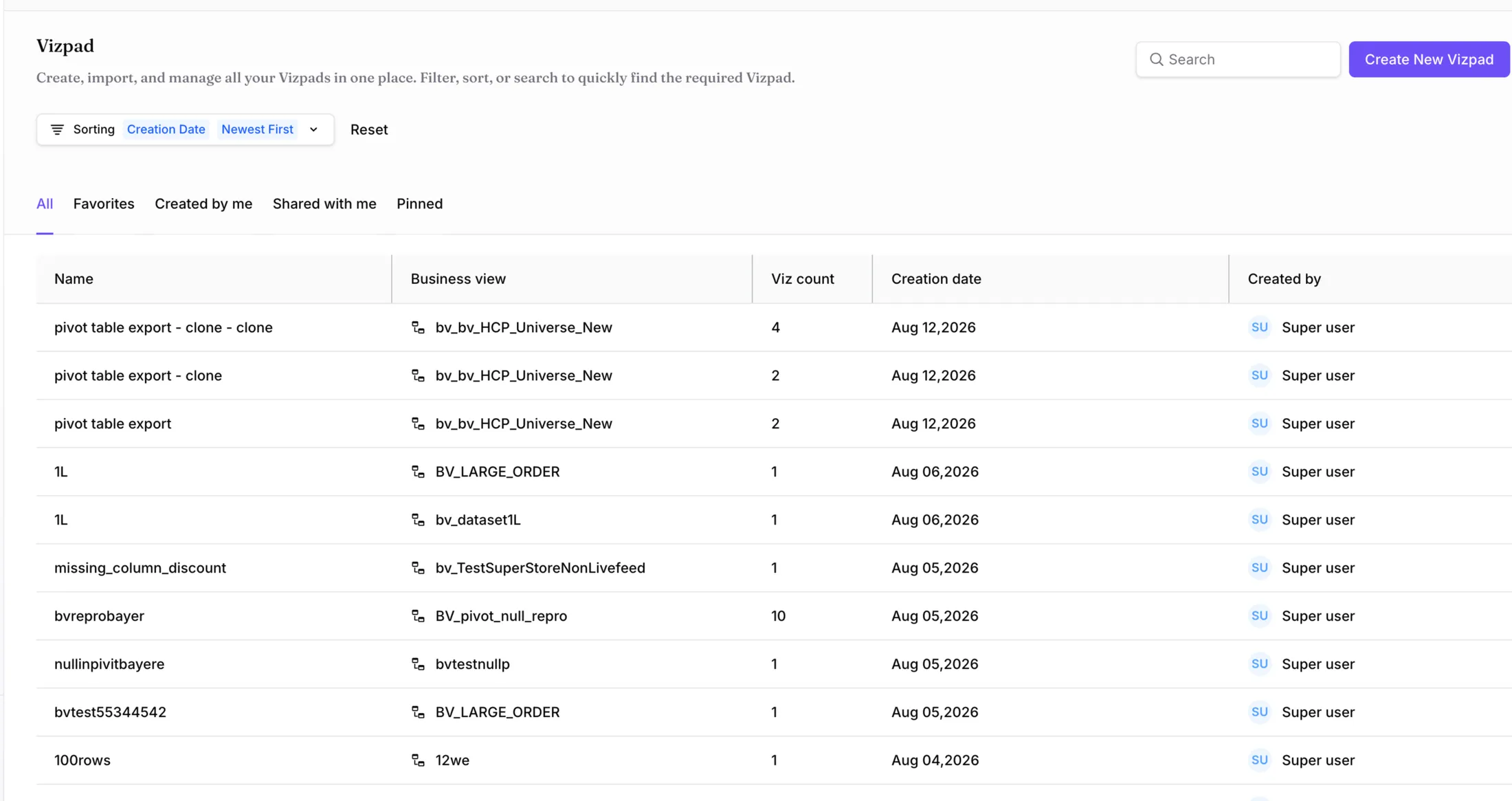Screen dimensions: 1512x801
Task: Click viz count 10 in bvreprobayer row
Action: pyautogui.click(x=778, y=616)
